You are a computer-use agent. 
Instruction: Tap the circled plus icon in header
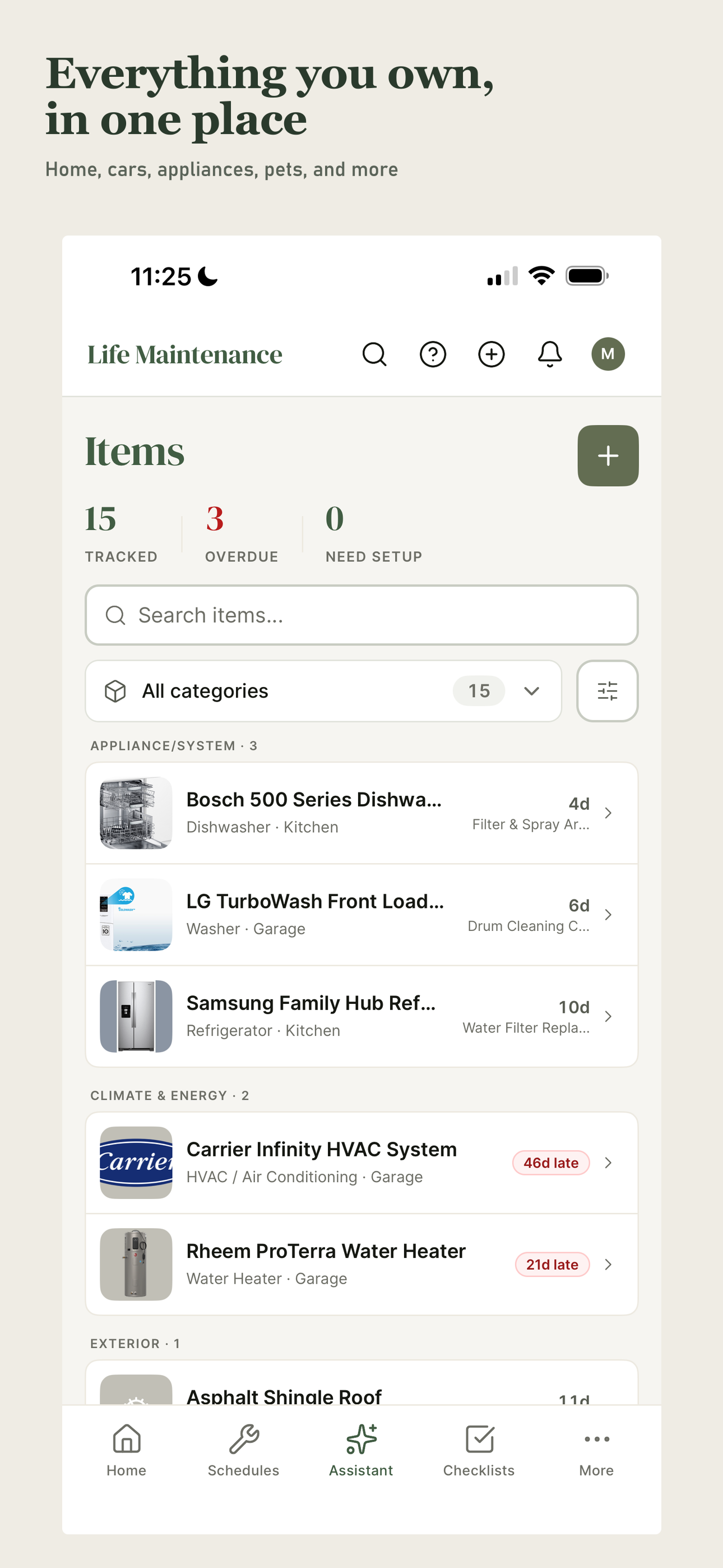[491, 354]
